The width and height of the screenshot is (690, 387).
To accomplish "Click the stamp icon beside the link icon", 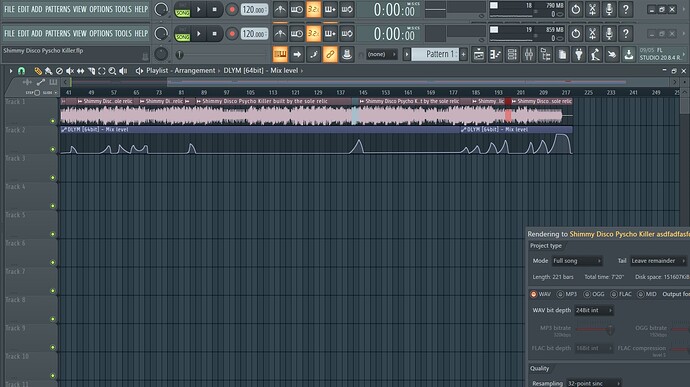I will 347,54.
